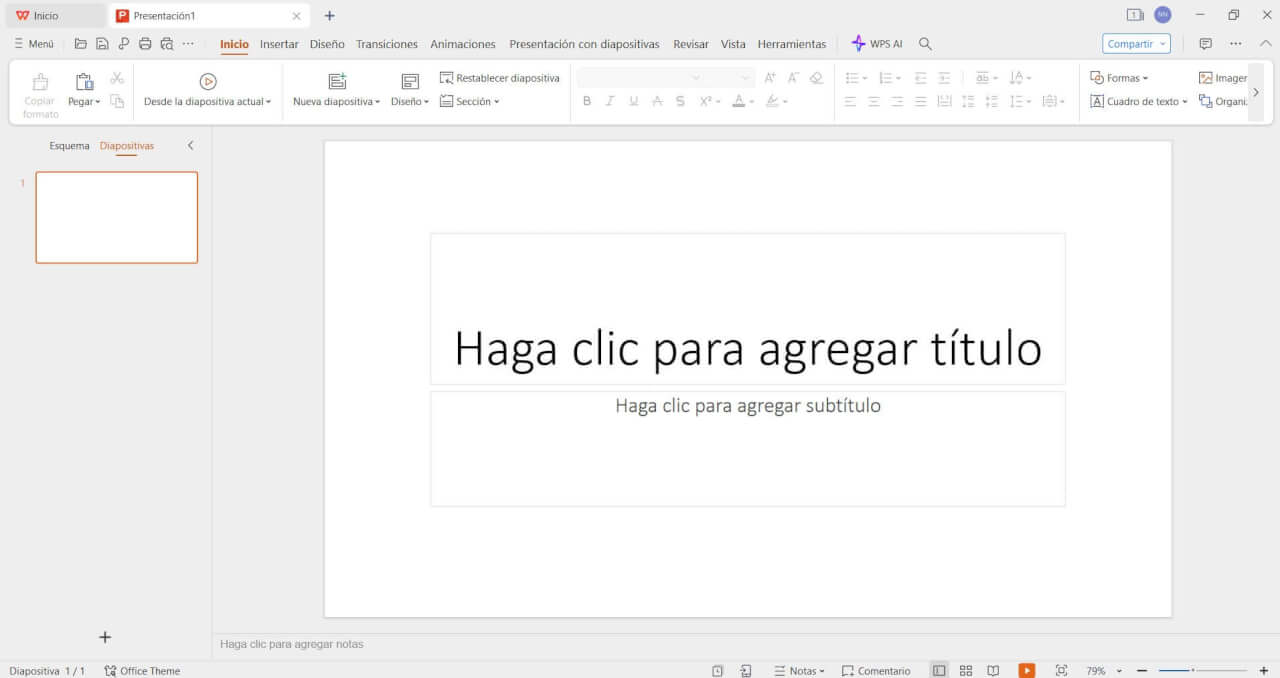
Task: Open the zoom percentage dropdown
Action: (x=1119, y=670)
